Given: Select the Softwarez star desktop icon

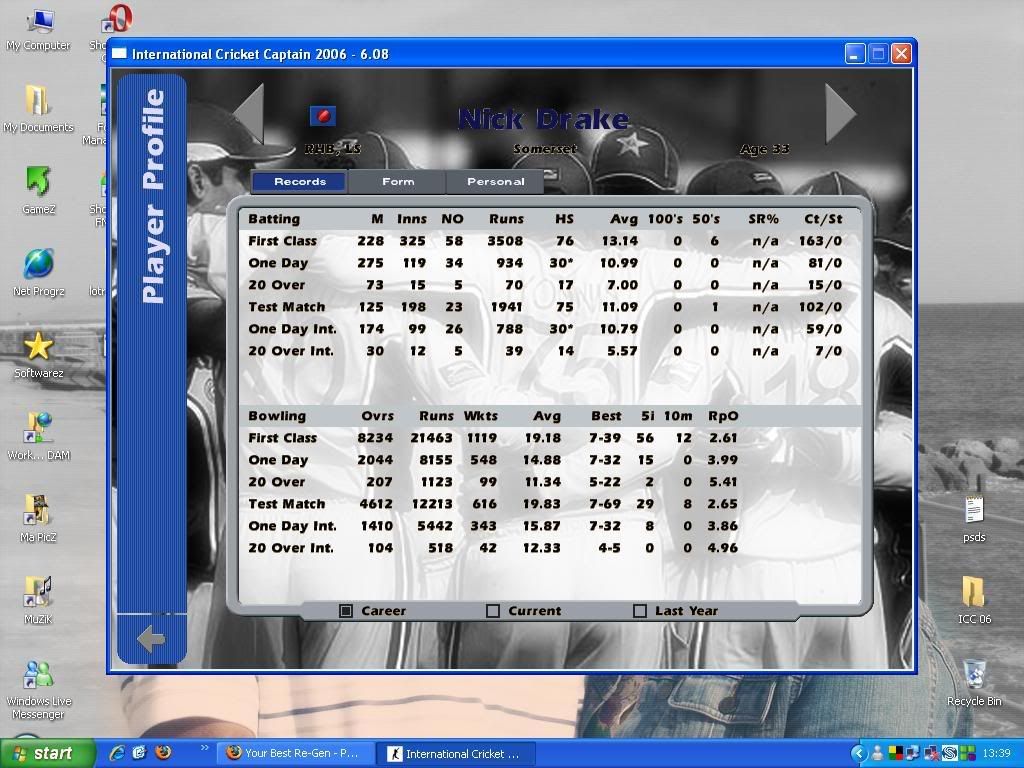Looking at the screenshot, I should (39, 355).
